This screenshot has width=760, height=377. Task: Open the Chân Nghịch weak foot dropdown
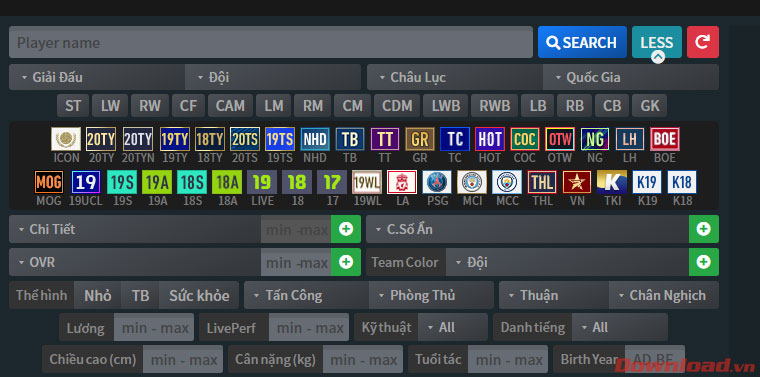[x=664, y=295]
